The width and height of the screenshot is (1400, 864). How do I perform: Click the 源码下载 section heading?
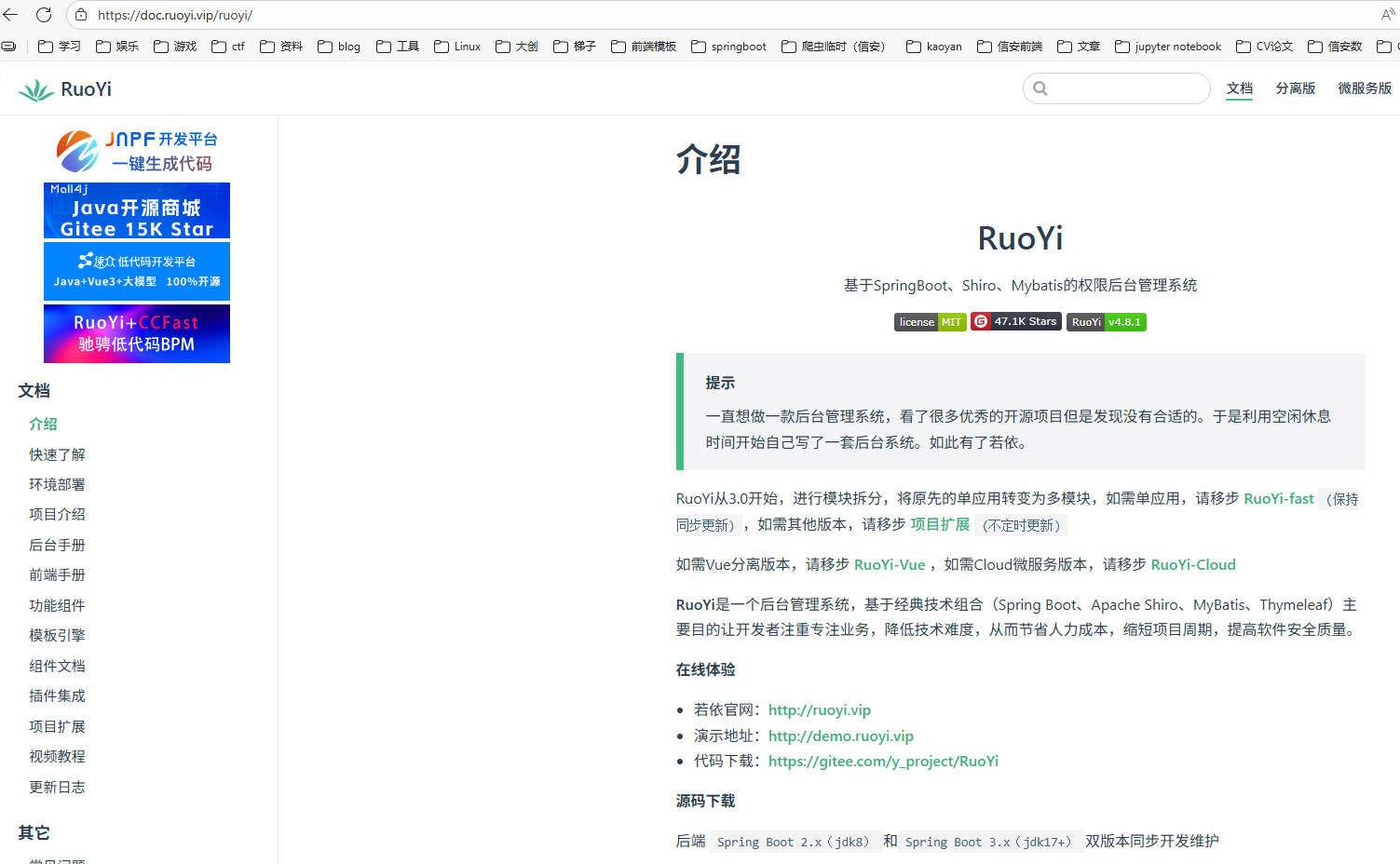(705, 802)
